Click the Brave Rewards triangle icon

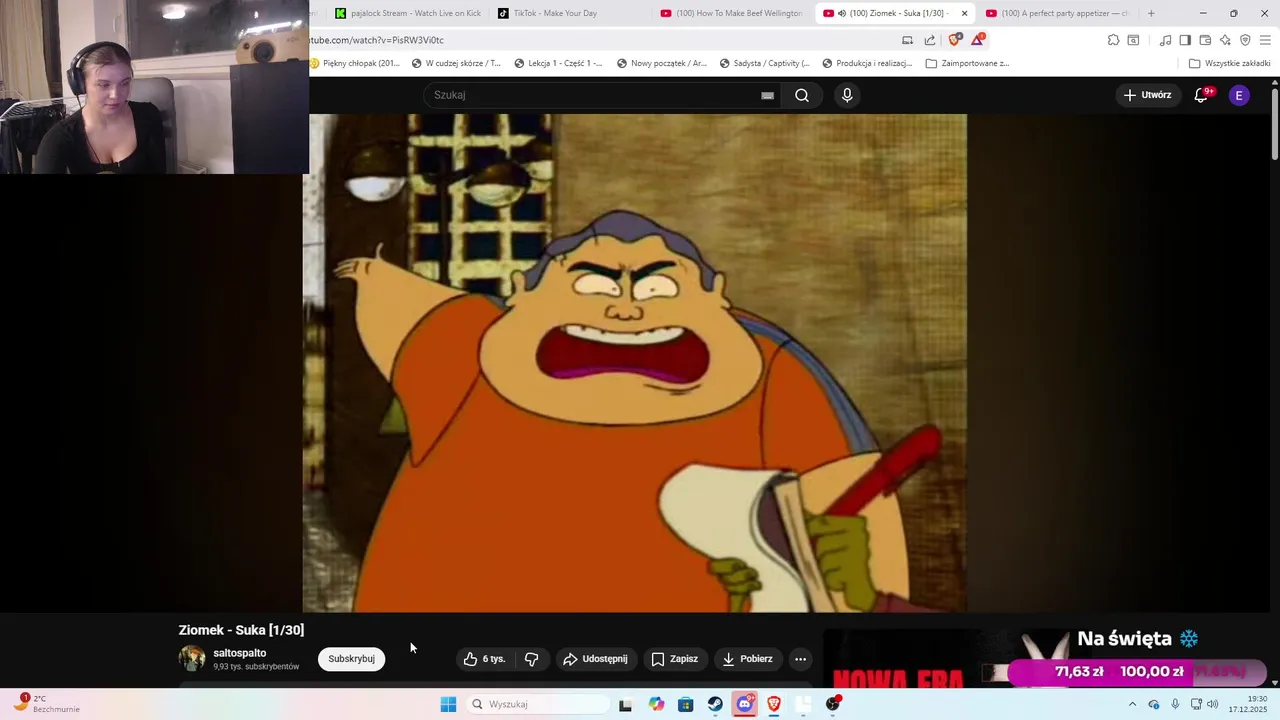click(x=978, y=40)
